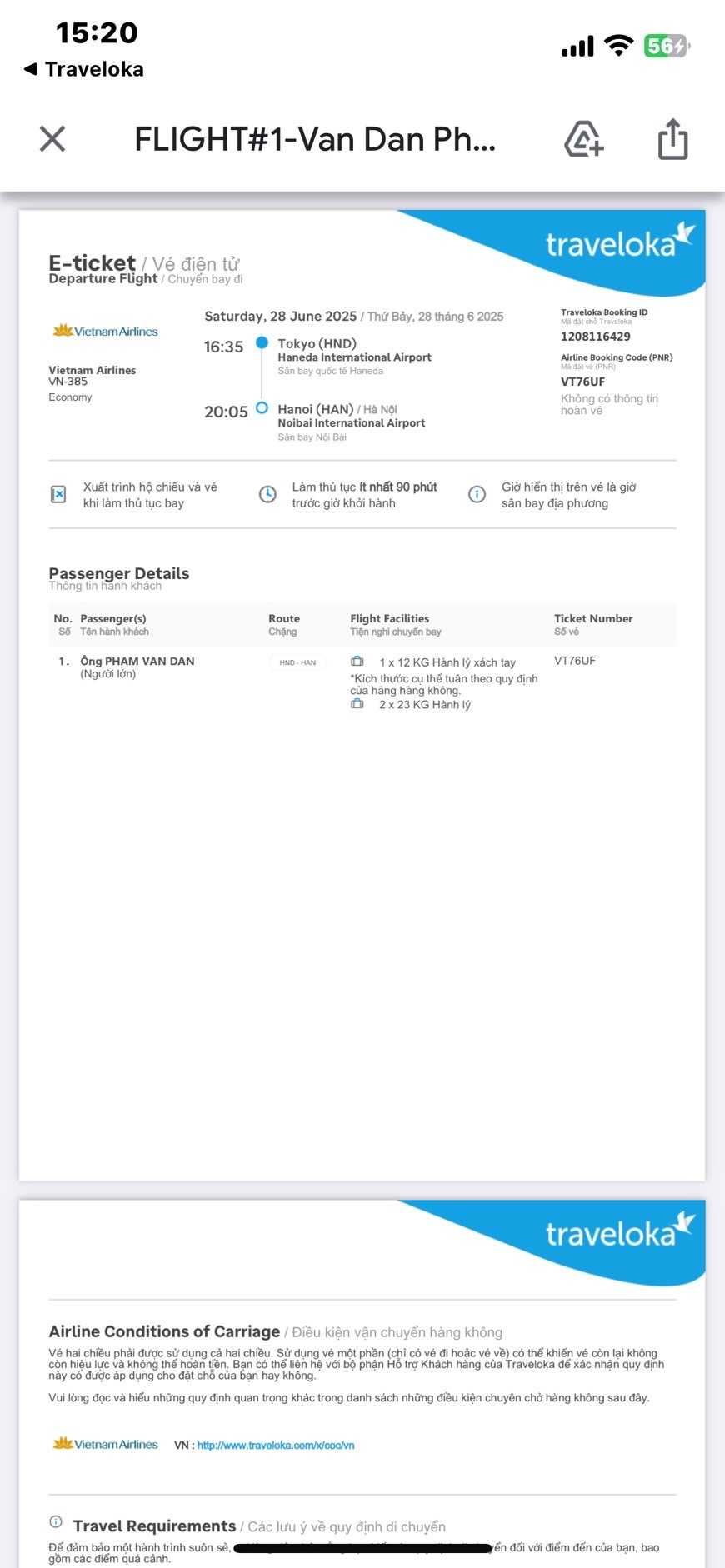
Task: Go back to Traveloka app
Action: [x=83, y=69]
